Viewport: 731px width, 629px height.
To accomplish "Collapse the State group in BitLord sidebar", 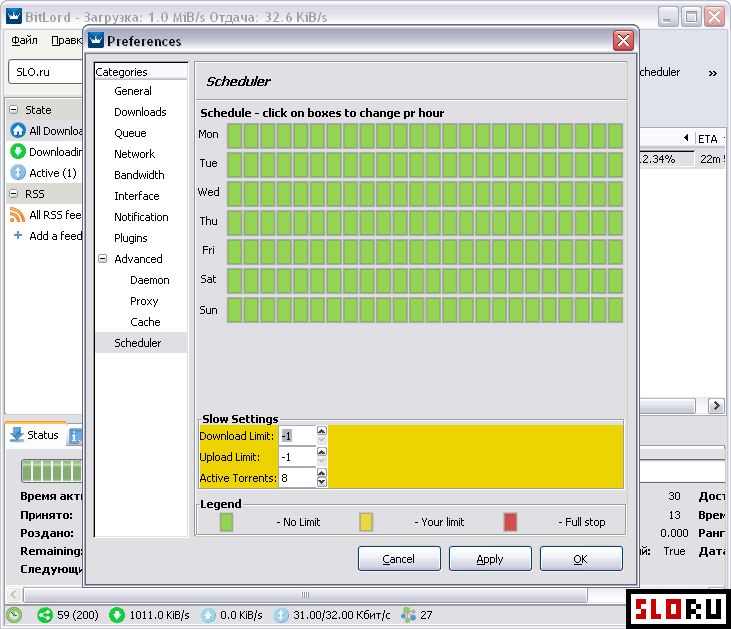I will tap(14, 110).
